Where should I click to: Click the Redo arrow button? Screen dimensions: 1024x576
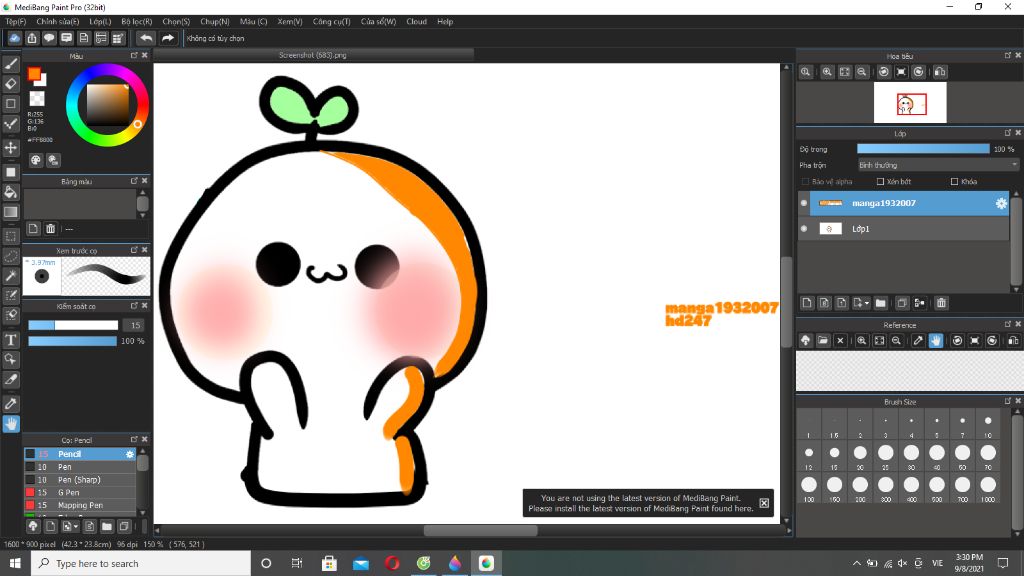tap(168, 39)
